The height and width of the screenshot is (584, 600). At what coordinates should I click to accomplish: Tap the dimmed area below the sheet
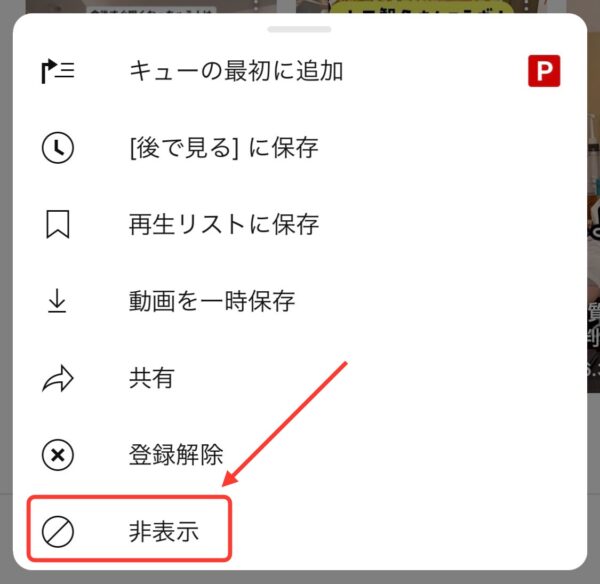pyautogui.click(x=300, y=577)
